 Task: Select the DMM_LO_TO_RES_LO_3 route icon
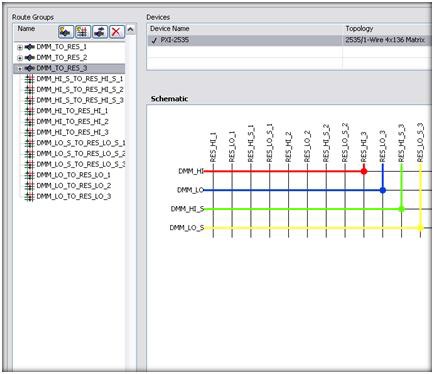[x=30, y=196]
